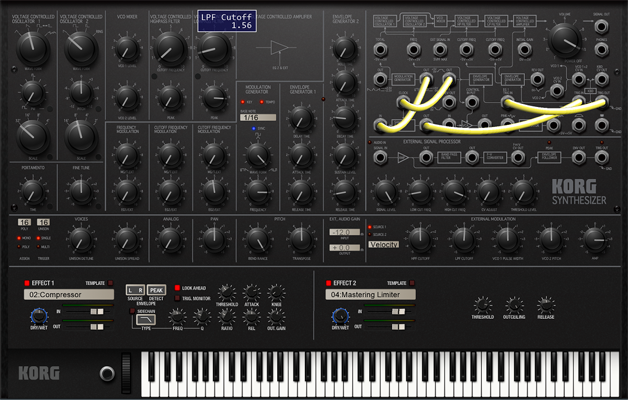Click the REV OUT jack

coord(537,79)
